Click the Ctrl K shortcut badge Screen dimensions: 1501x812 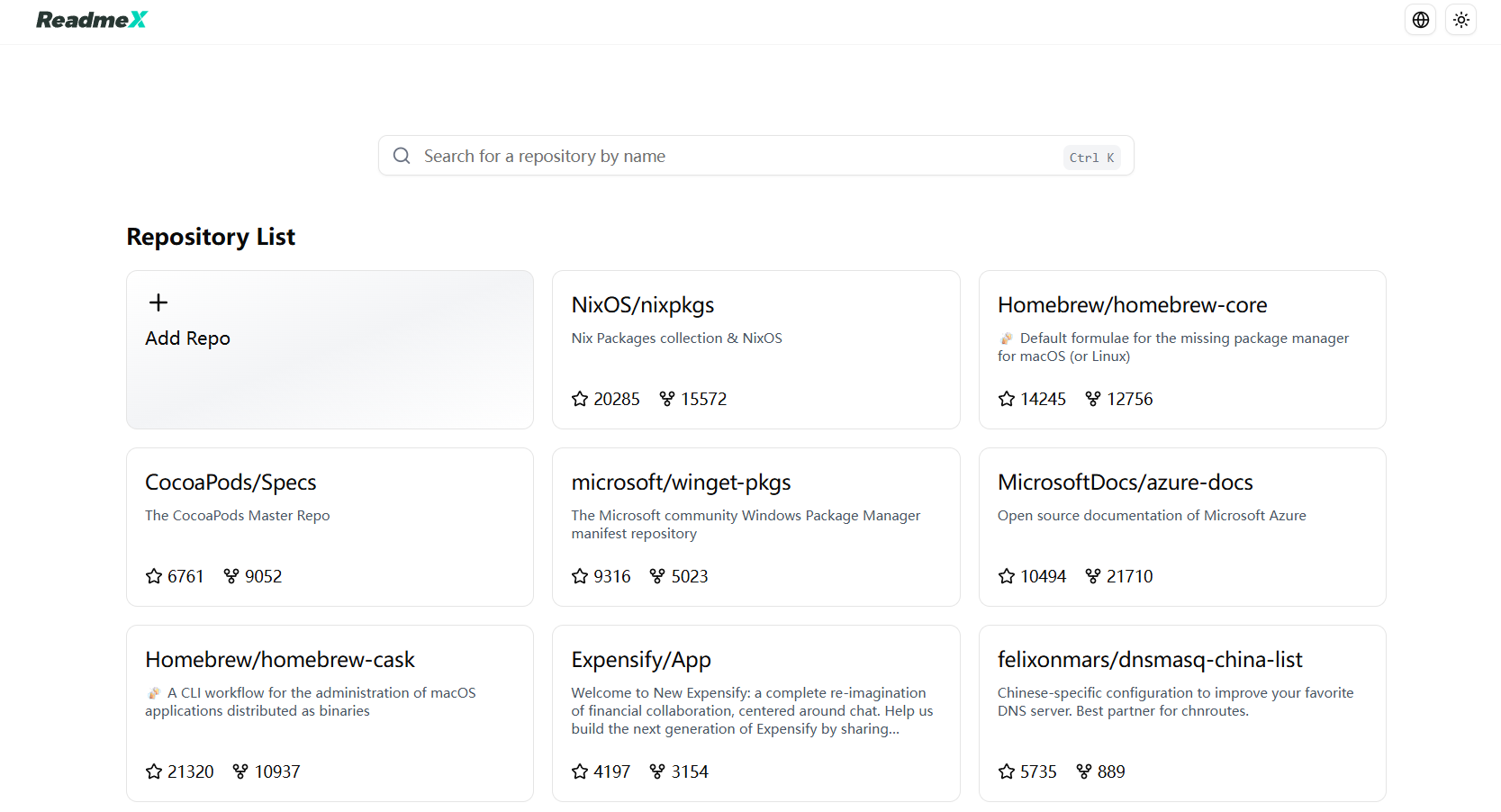(1091, 158)
